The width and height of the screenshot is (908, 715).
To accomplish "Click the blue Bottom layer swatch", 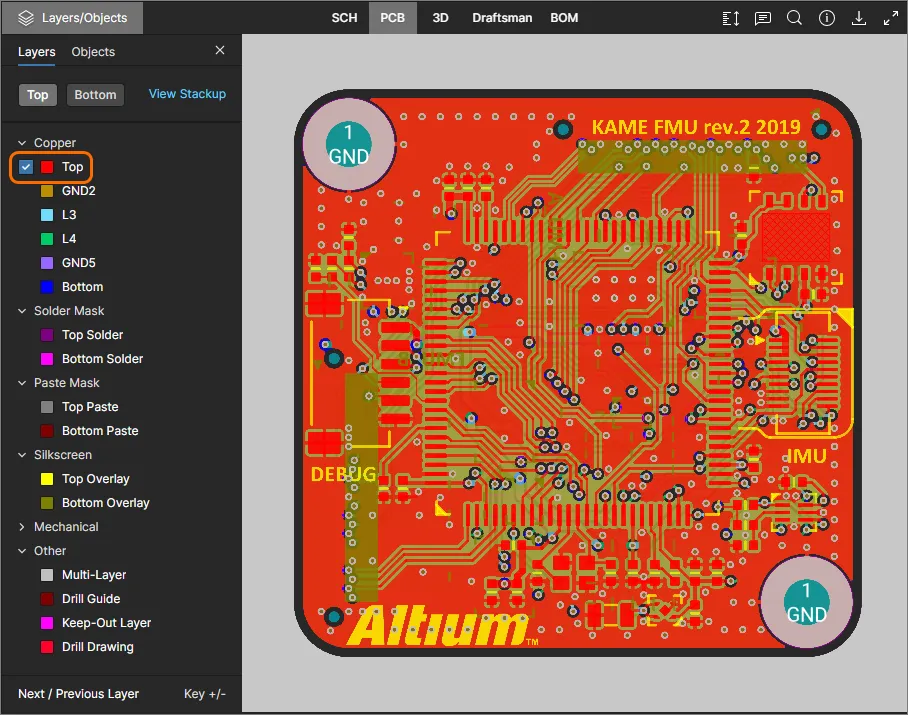I will tap(47, 287).
